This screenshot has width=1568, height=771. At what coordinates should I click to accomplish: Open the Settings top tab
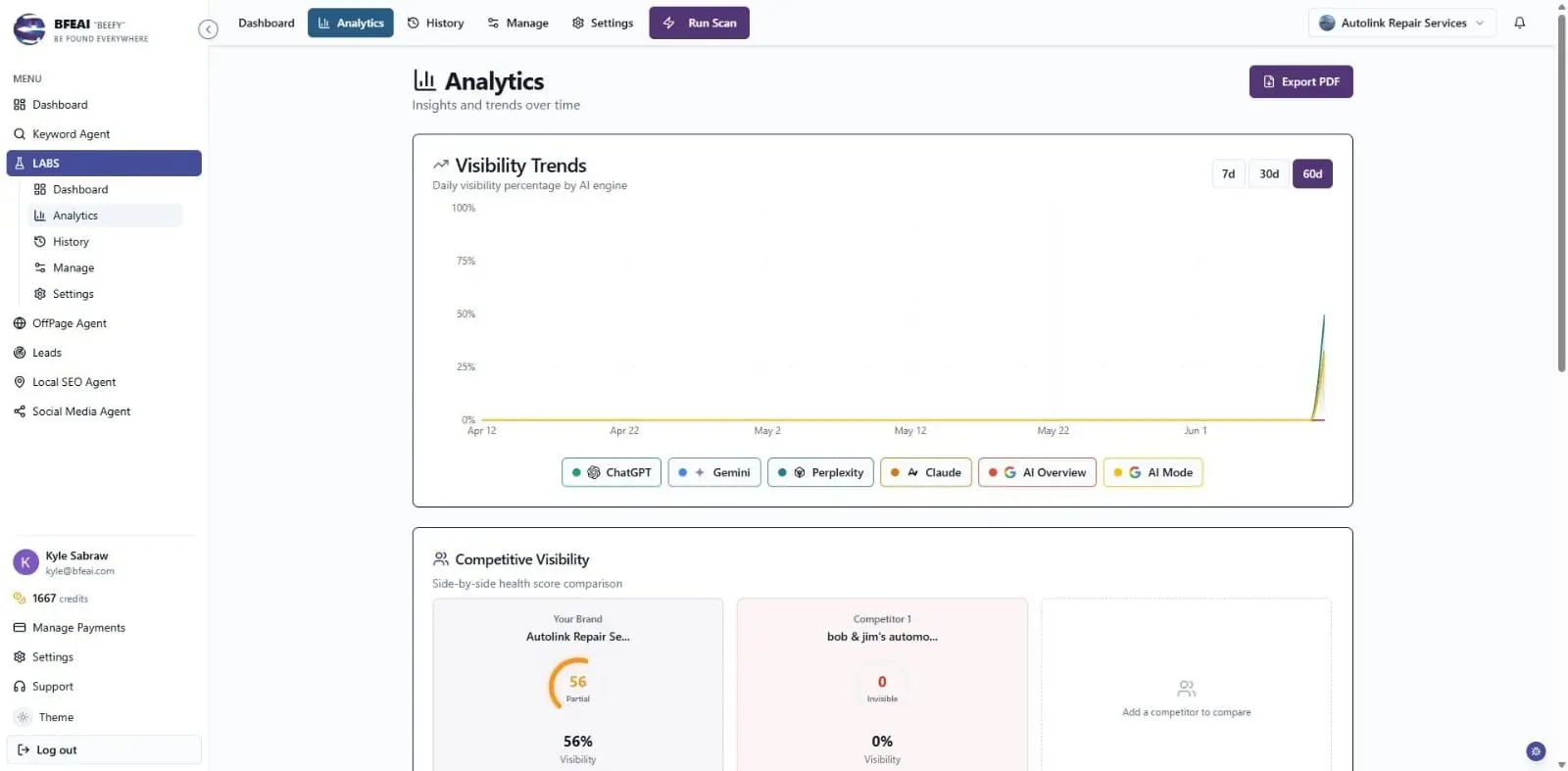[x=603, y=23]
